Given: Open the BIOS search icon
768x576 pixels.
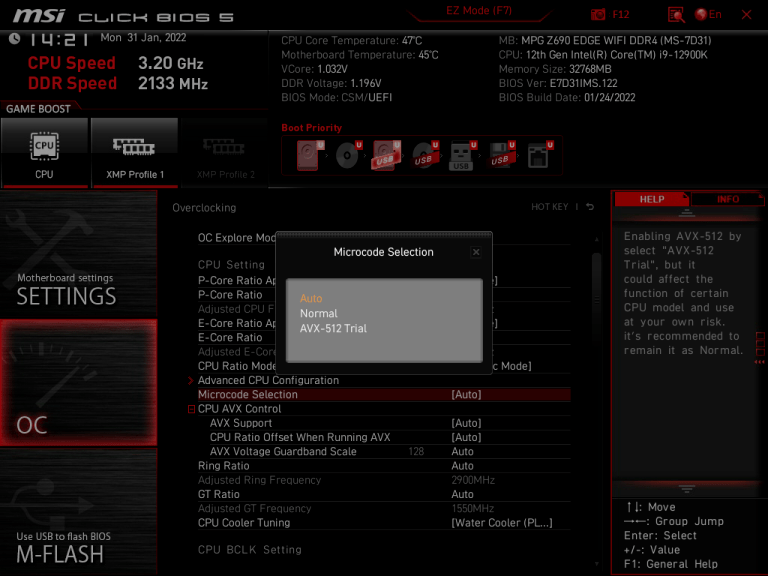Looking at the screenshot, I should click(x=676, y=14).
